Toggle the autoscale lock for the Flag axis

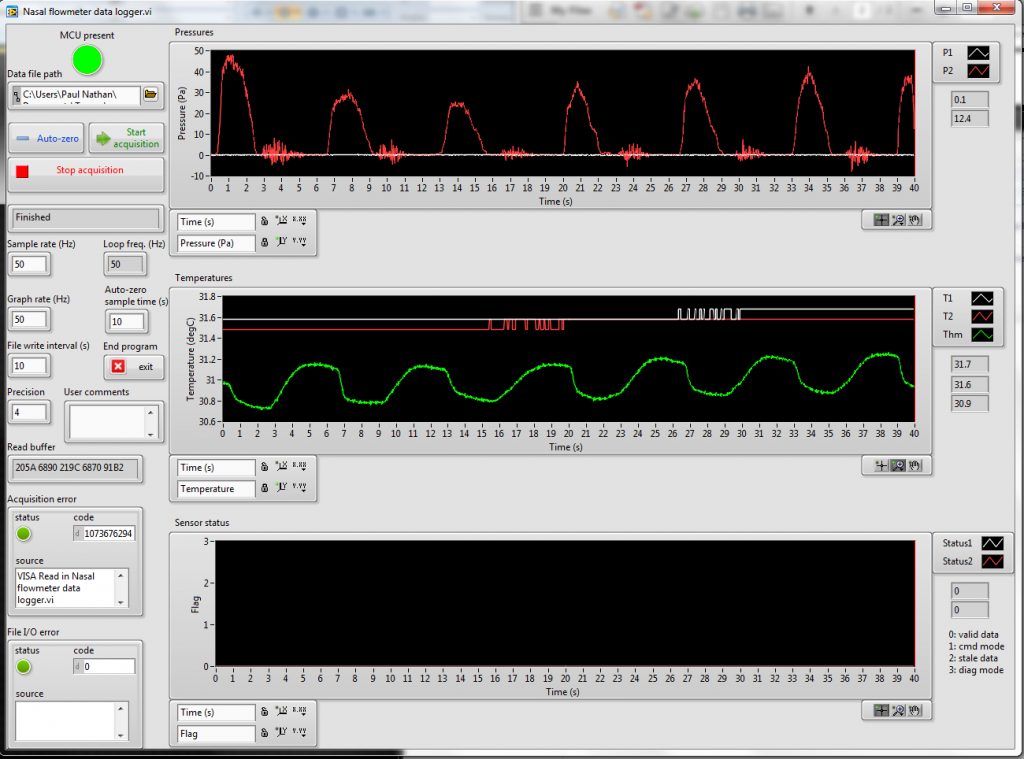point(264,733)
